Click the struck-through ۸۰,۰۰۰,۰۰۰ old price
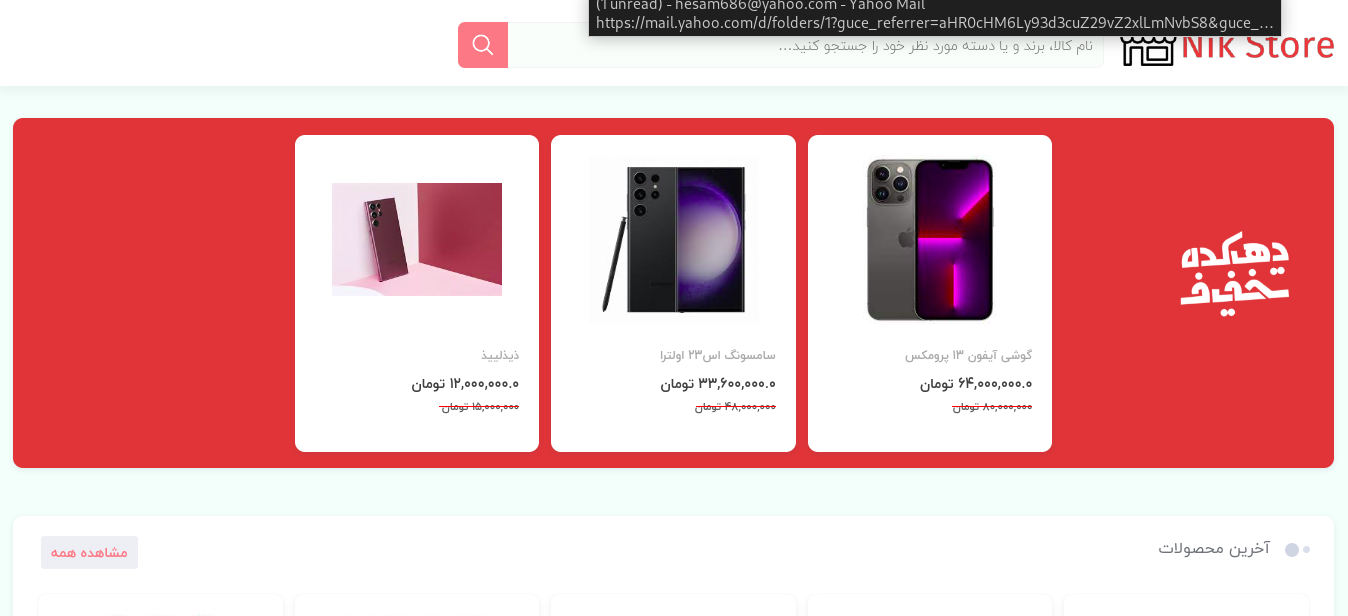This screenshot has width=1348, height=616. [x=992, y=407]
